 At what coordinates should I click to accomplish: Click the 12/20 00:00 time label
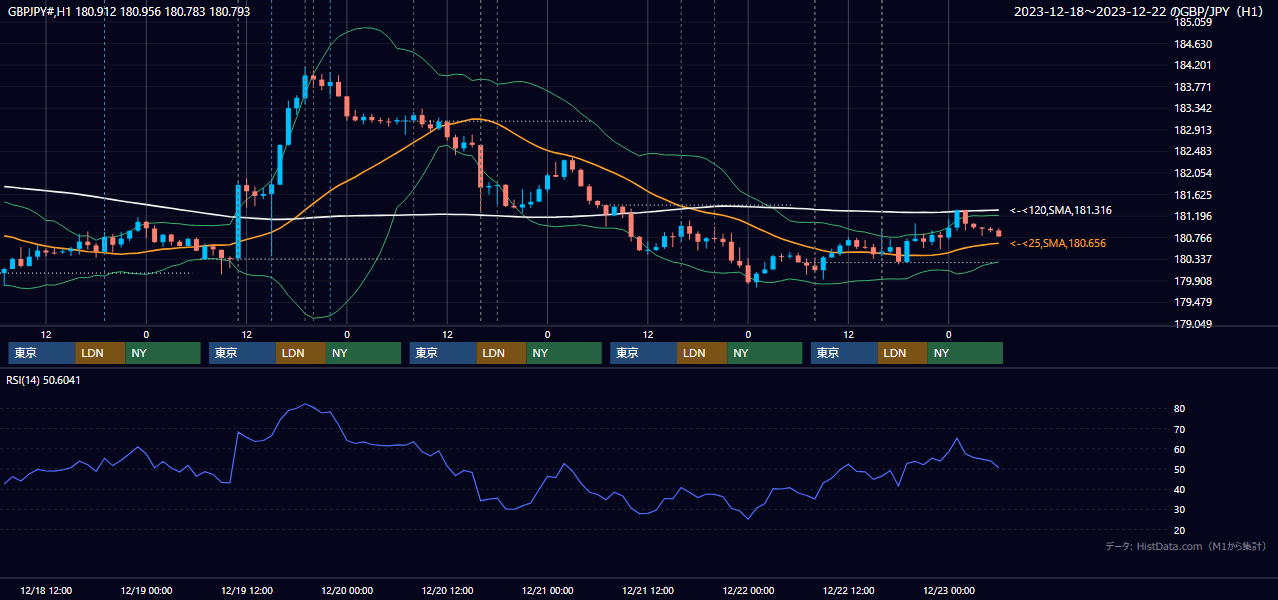347,590
